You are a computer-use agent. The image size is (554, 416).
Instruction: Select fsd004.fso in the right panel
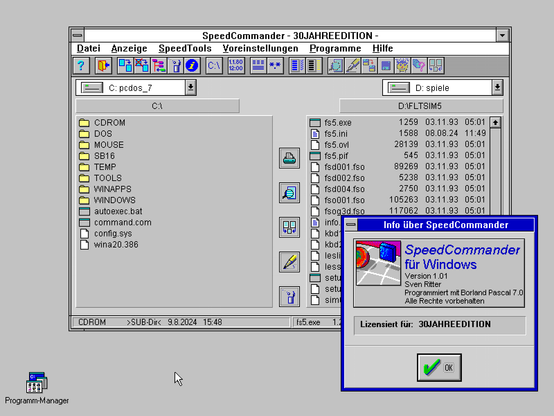click(398, 189)
